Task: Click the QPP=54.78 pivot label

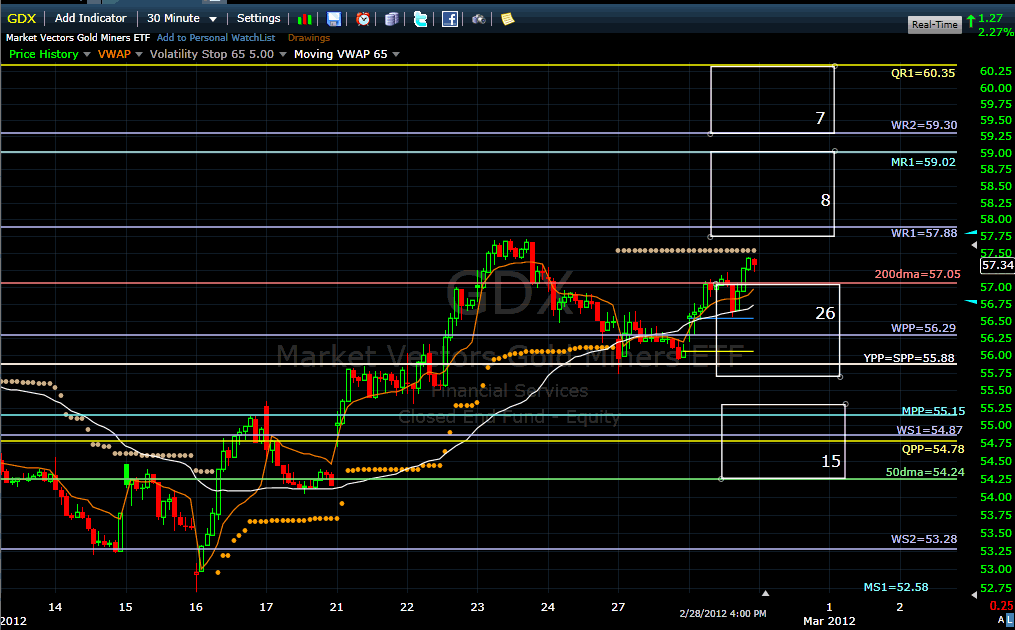Action: (x=933, y=449)
